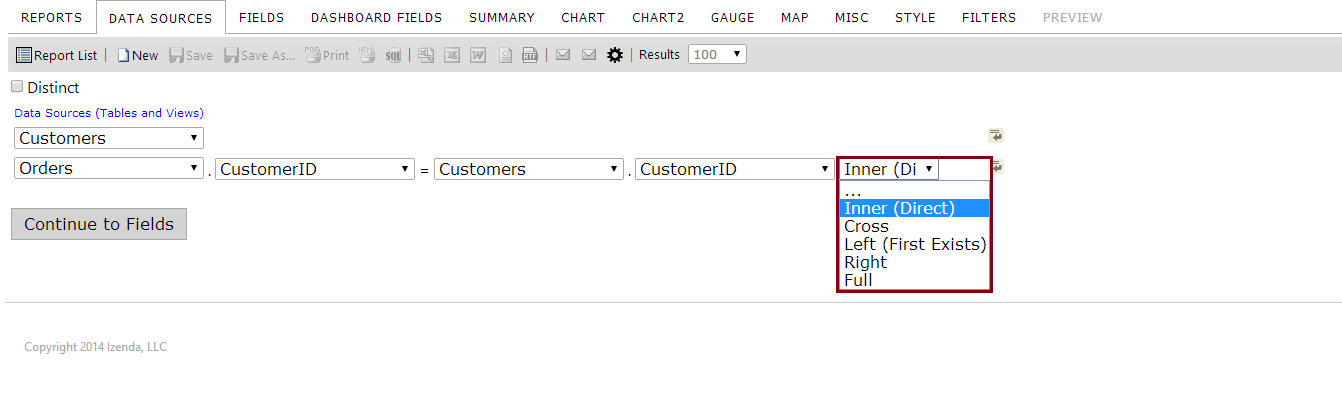Click the Save toolbar button
1342x395 pixels.
click(190, 55)
